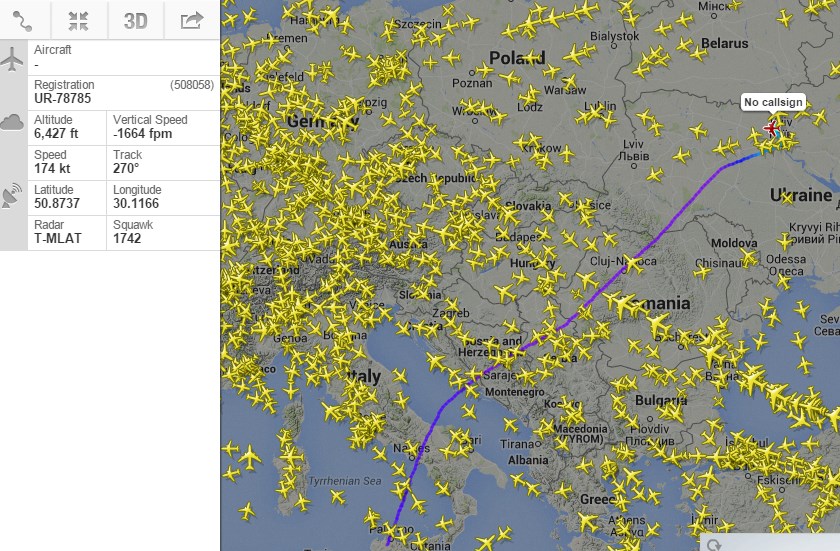Click the collapse panel arrows icon
Screen dimensions: 840x551
pos(79,21)
